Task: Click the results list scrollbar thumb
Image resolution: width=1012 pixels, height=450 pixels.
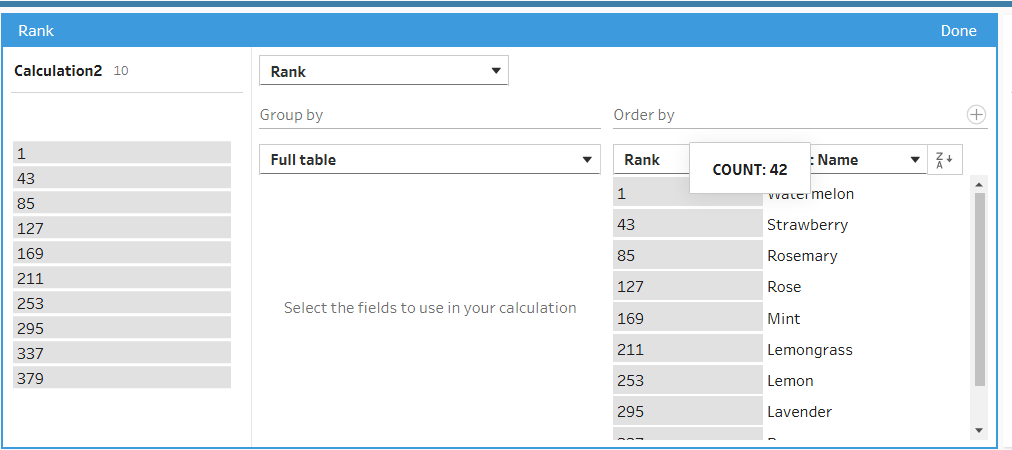Action: 980,289
